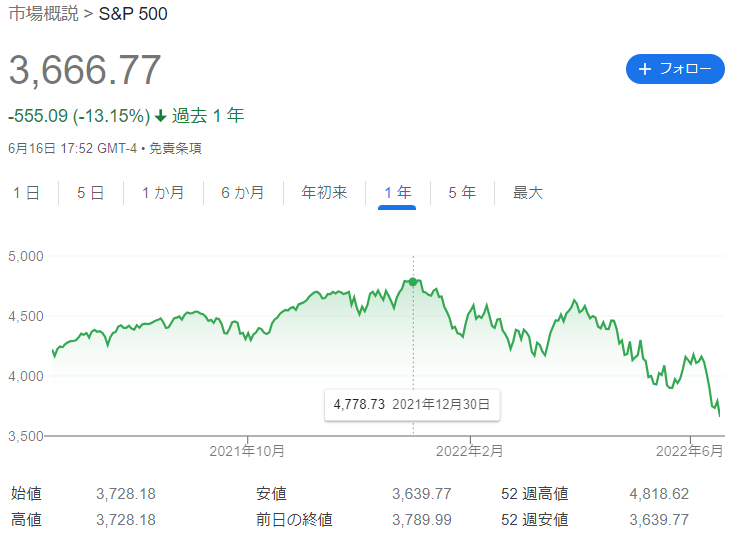742x536 pixels.
Task: Click the 2021年10月 axis label
Action: (x=247, y=451)
